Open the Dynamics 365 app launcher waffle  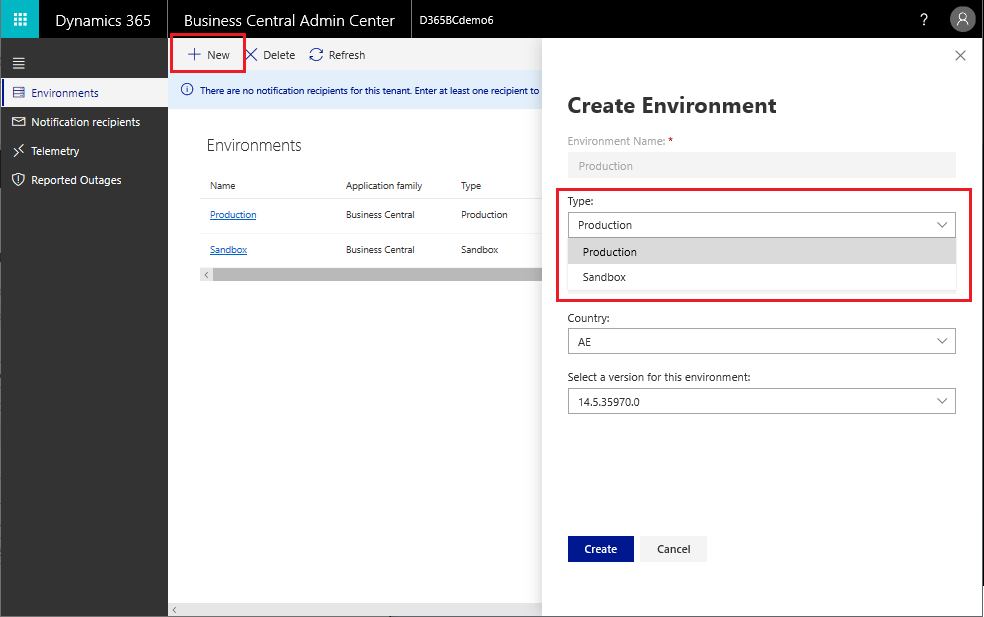point(20,19)
